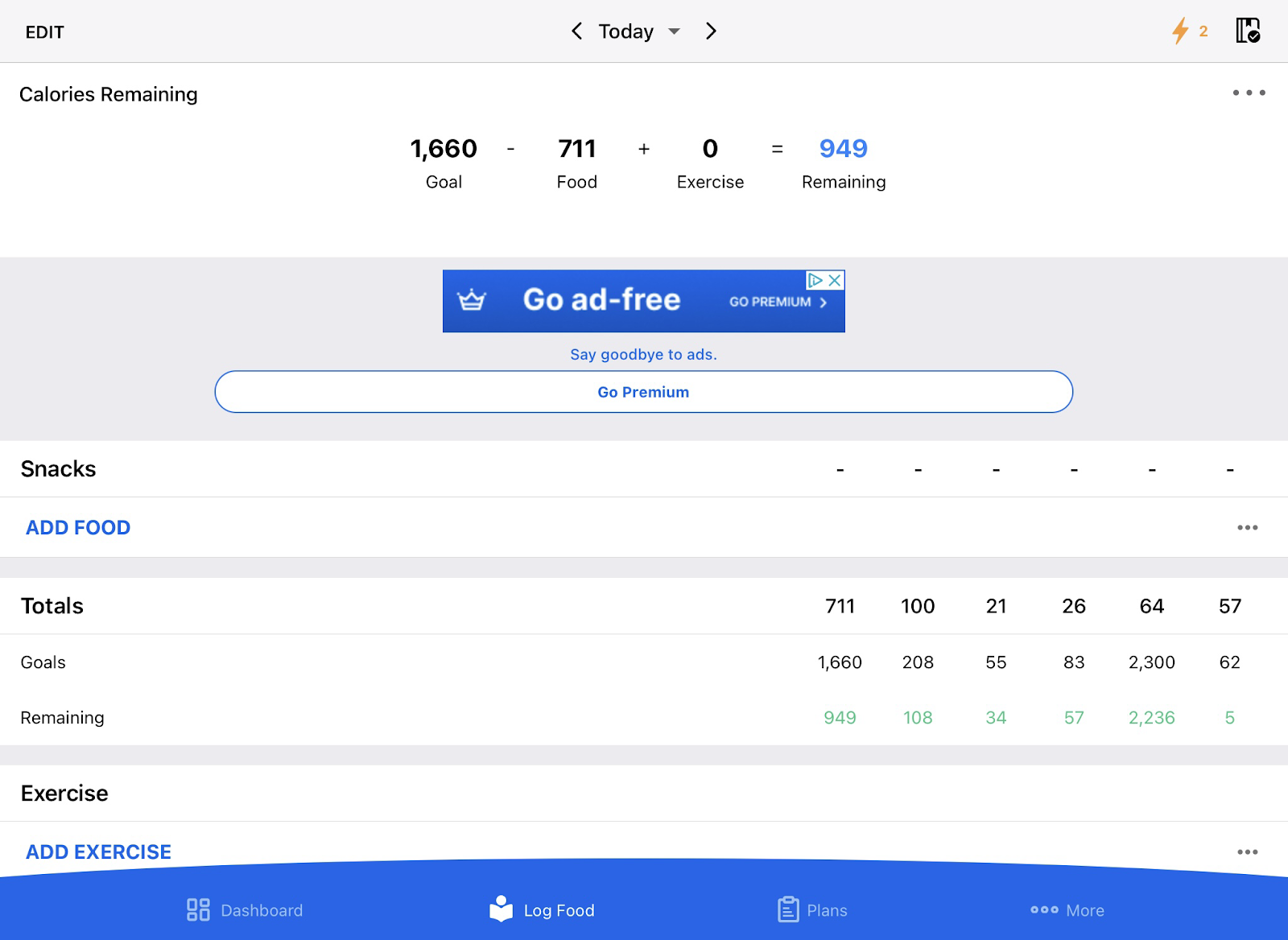Open the diary complete notebook icon
The image size is (1288, 940).
[1248, 31]
